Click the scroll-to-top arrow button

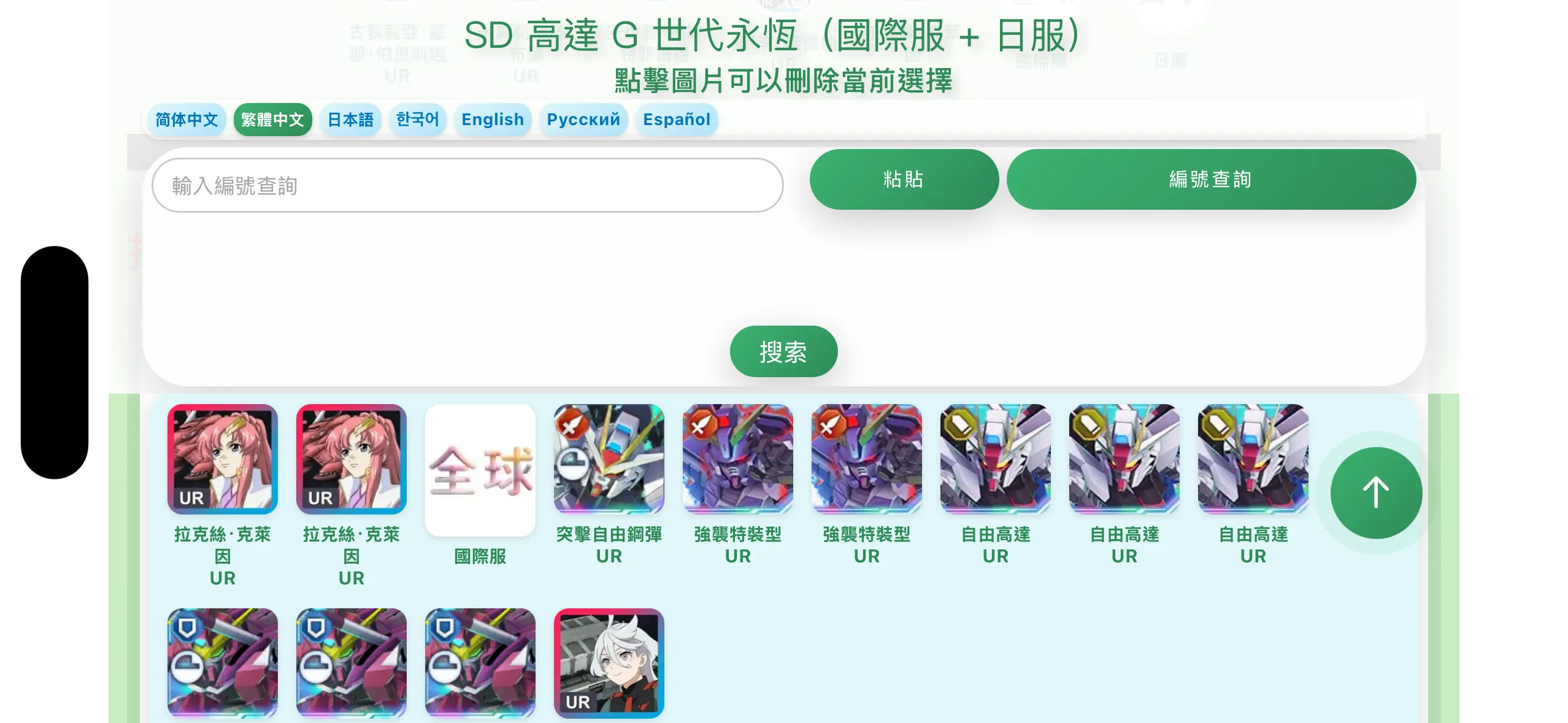coord(1376,492)
